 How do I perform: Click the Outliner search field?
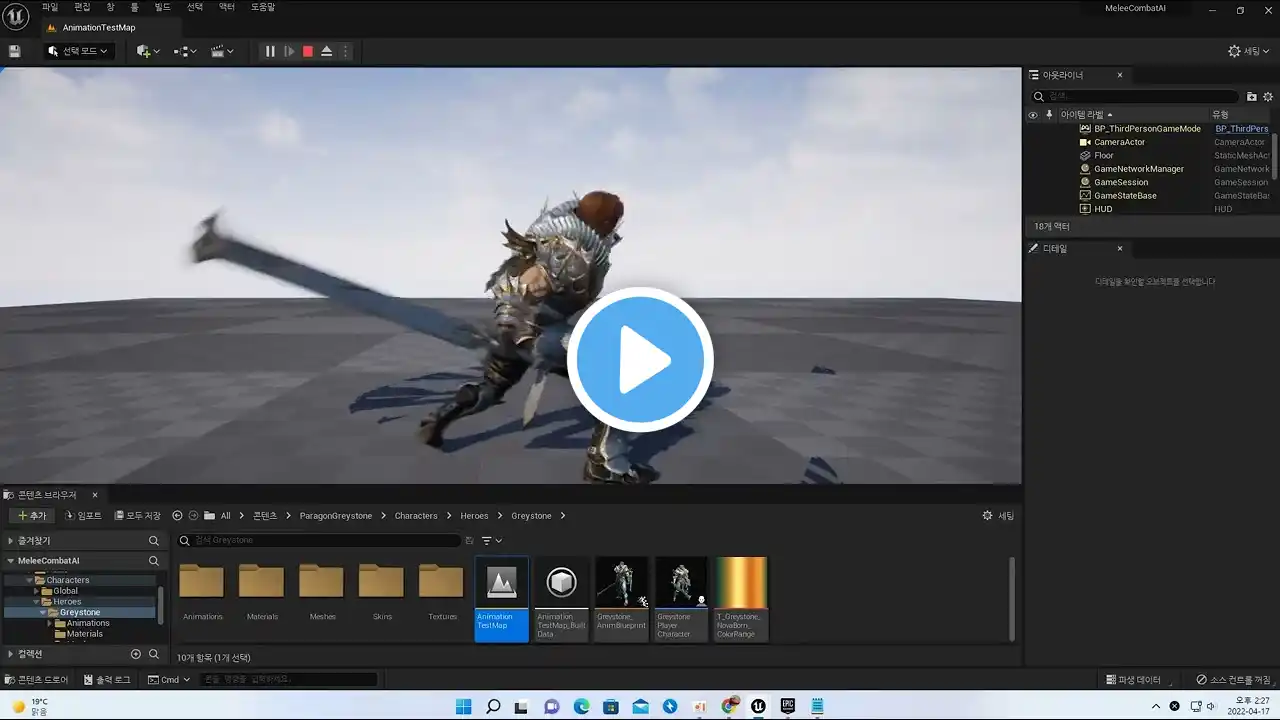(1135, 96)
